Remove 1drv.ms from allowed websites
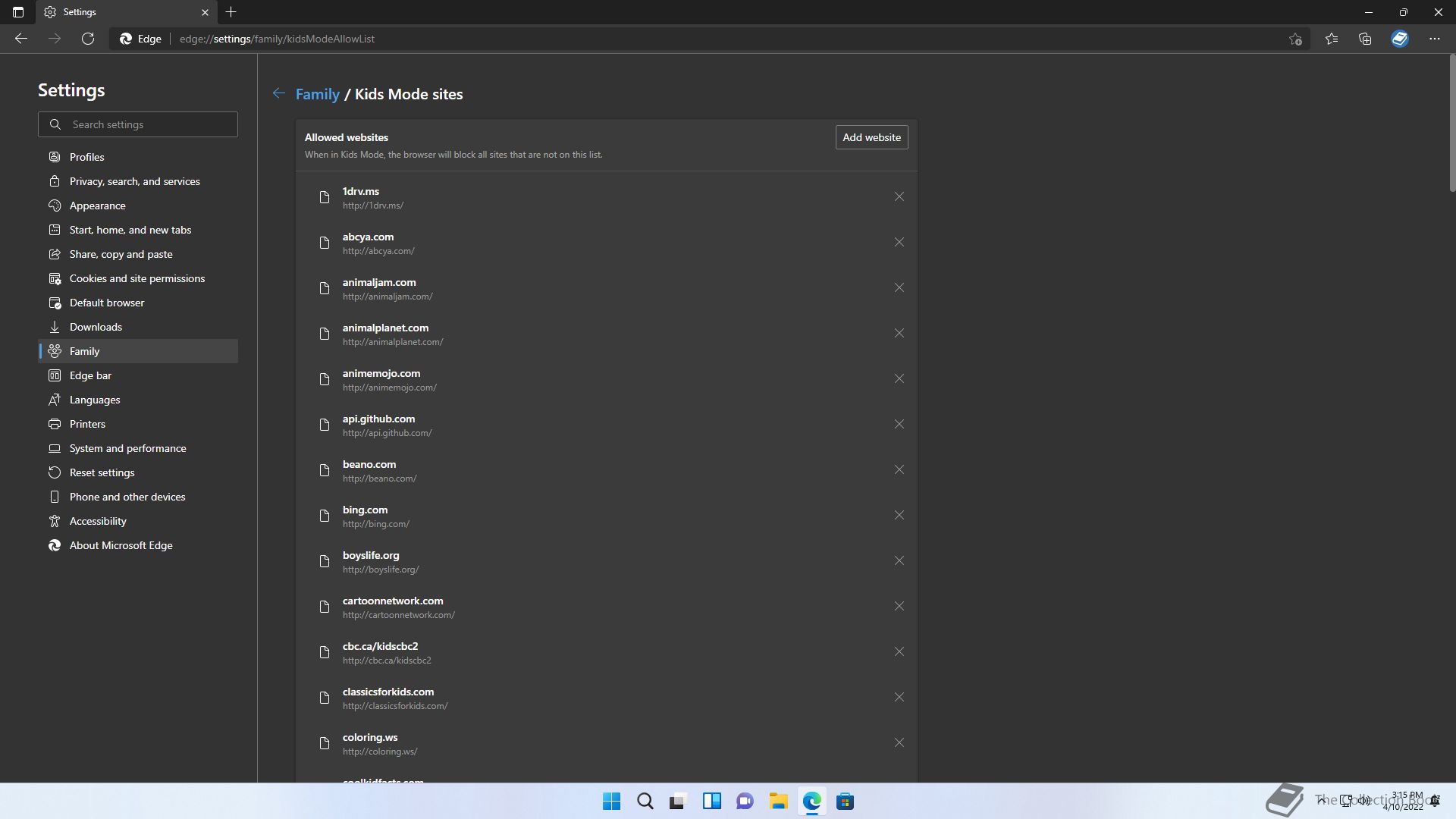Viewport: 1456px width, 819px height. click(x=899, y=197)
